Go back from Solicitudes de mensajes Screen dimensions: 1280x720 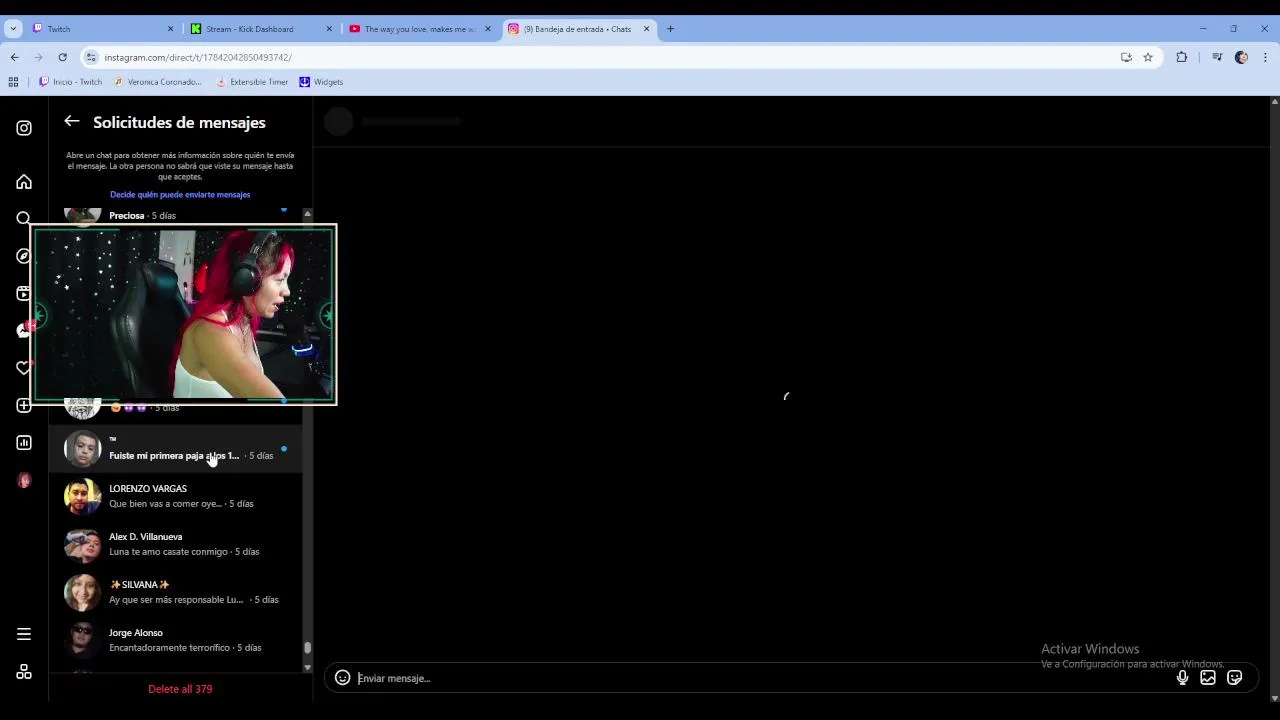coord(72,121)
